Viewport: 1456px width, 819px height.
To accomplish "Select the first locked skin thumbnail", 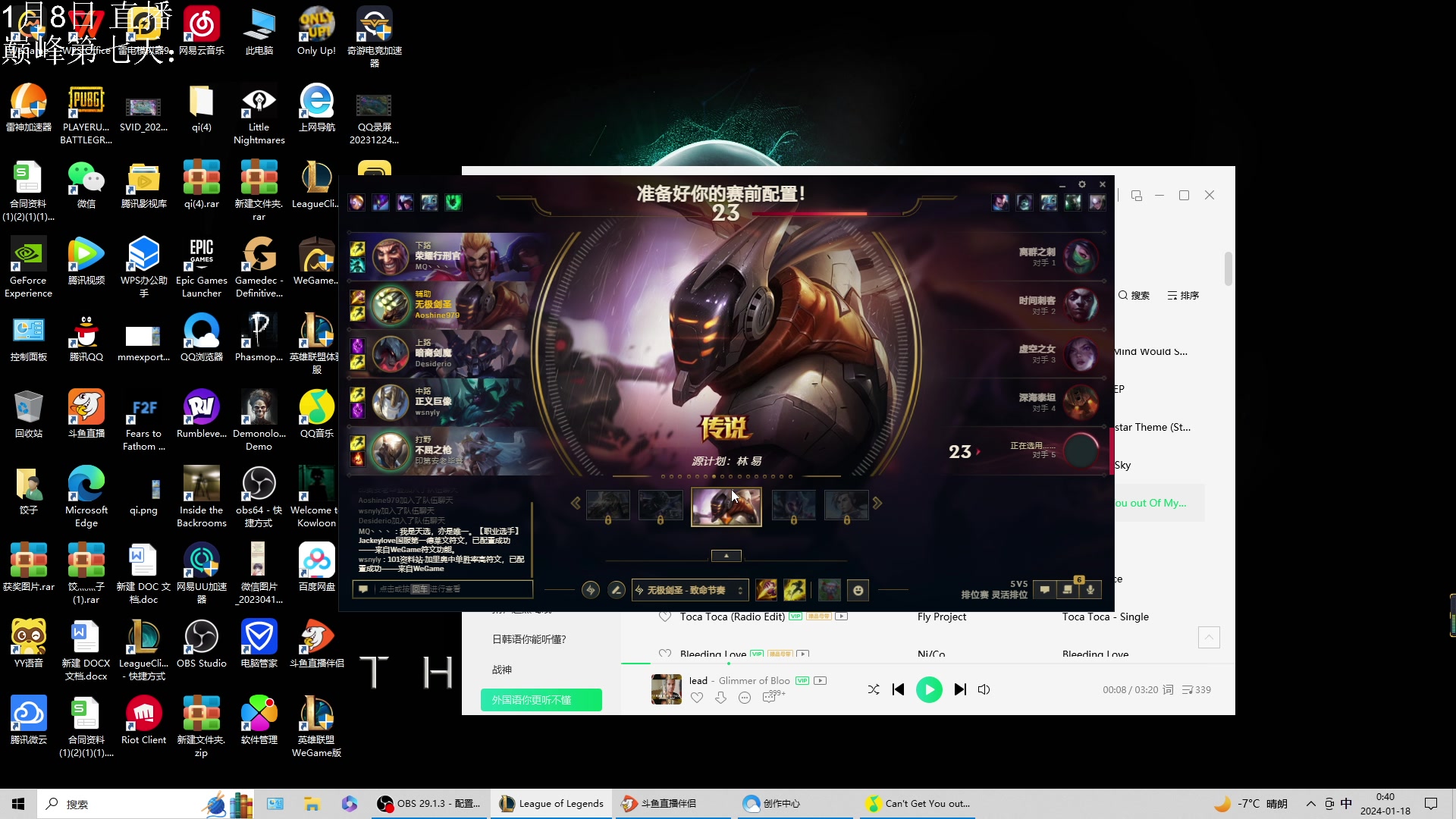I will pos(607,506).
